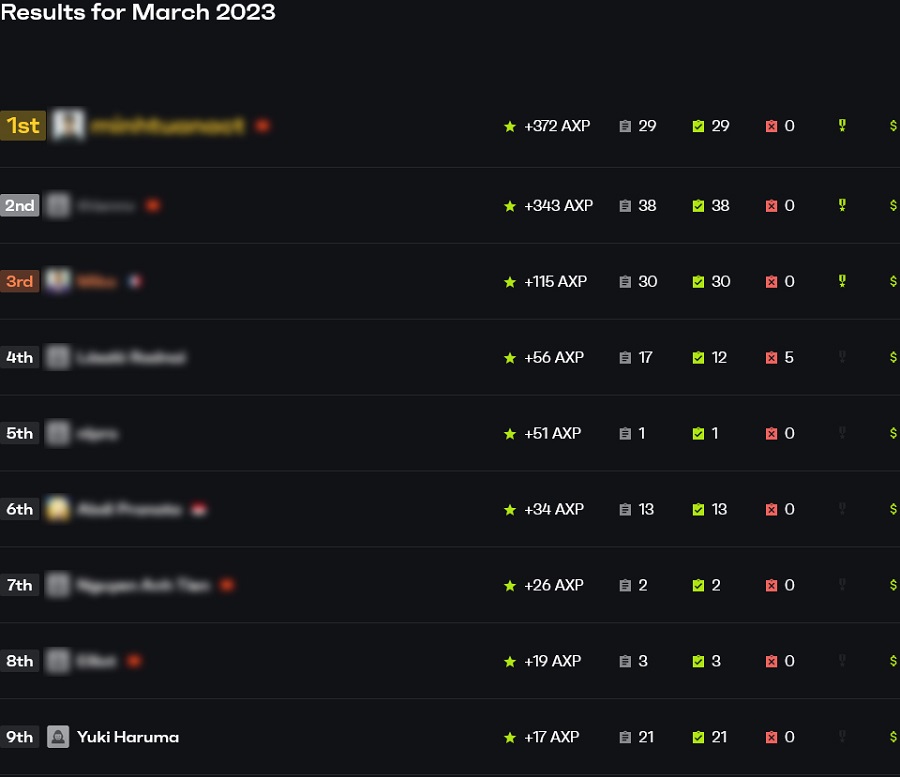Click Yuki Haruma's avatar icon
Viewport: 900px width, 777px height.
(58, 737)
